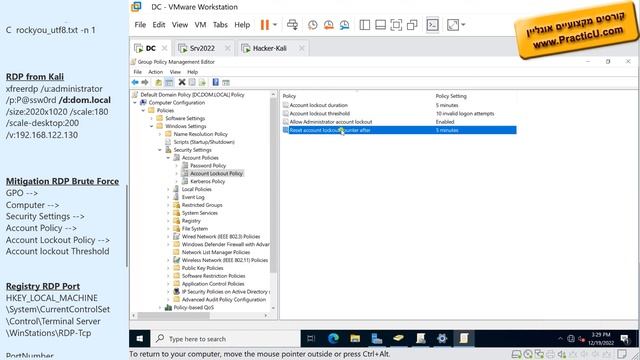The height and width of the screenshot is (360, 640).
Task: Switch to Unity mode icon
Action: [412, 25]
